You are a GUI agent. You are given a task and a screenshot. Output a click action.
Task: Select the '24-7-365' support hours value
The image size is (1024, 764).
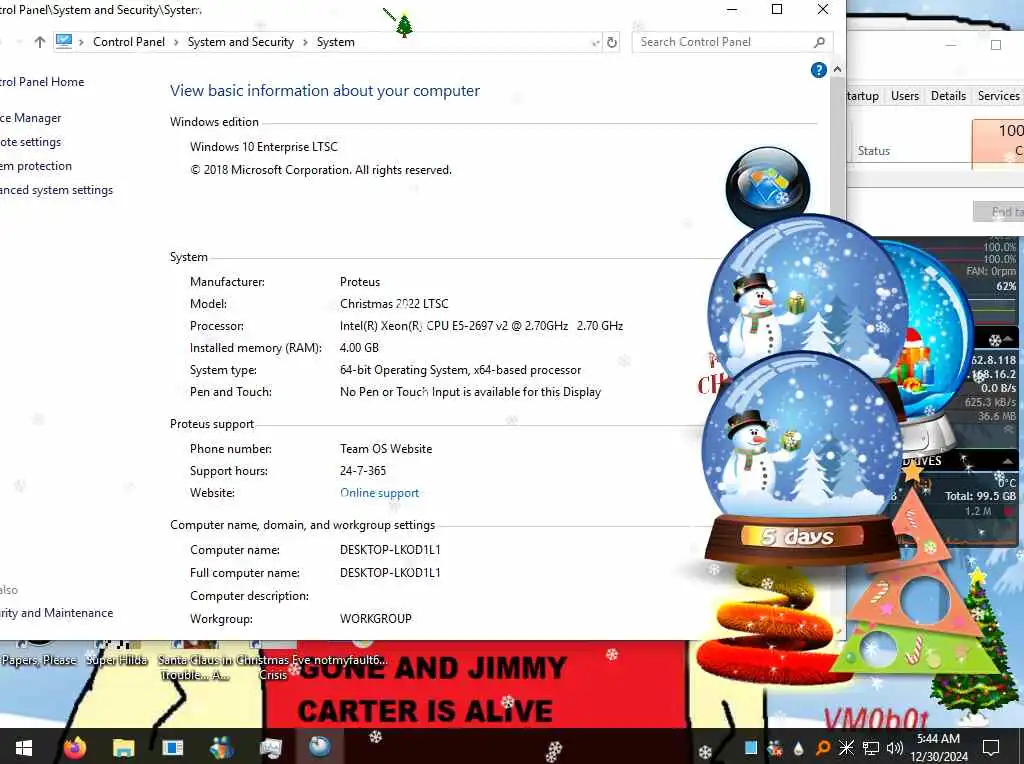coord(362,471)
